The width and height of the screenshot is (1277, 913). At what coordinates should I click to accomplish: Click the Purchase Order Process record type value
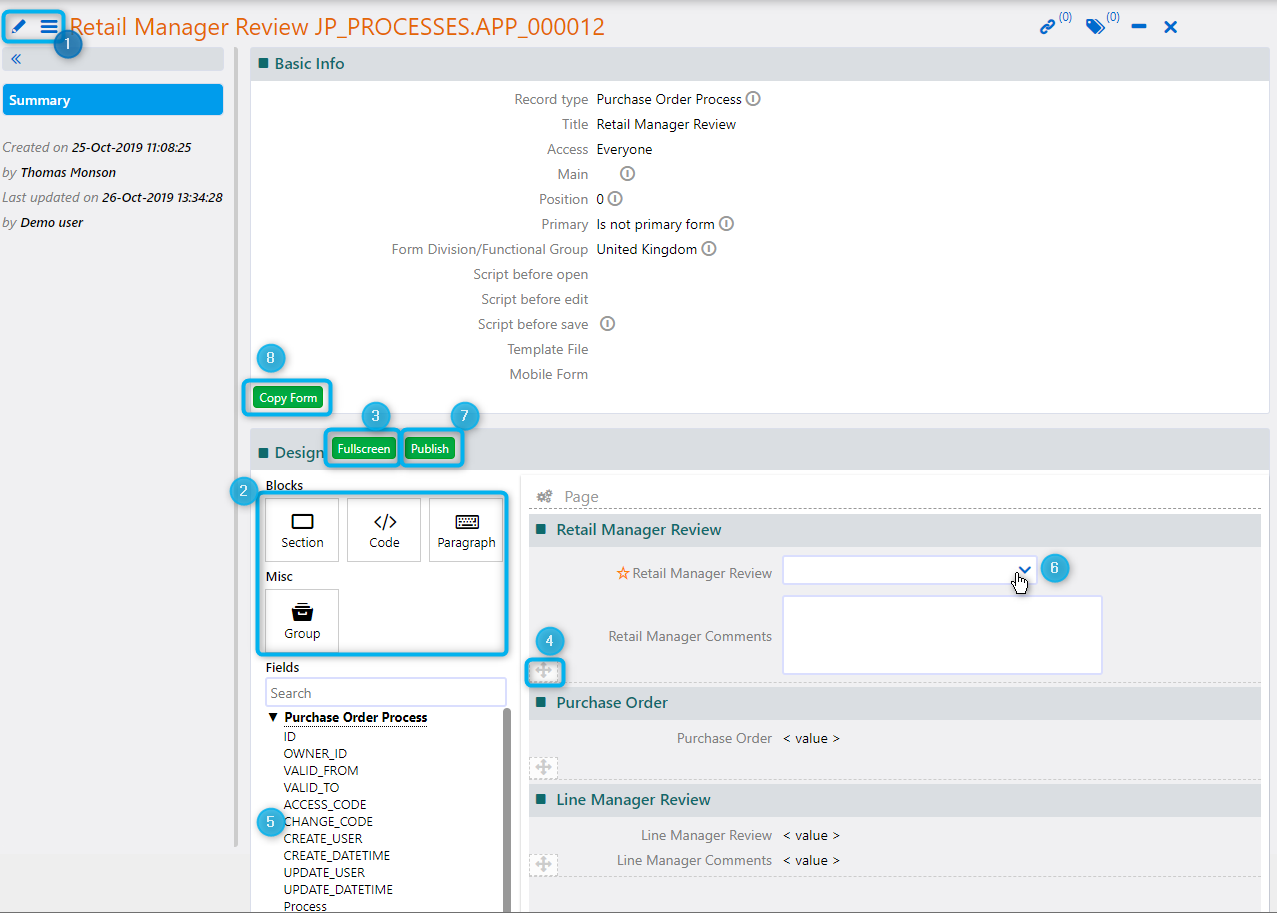pos(669,99)
